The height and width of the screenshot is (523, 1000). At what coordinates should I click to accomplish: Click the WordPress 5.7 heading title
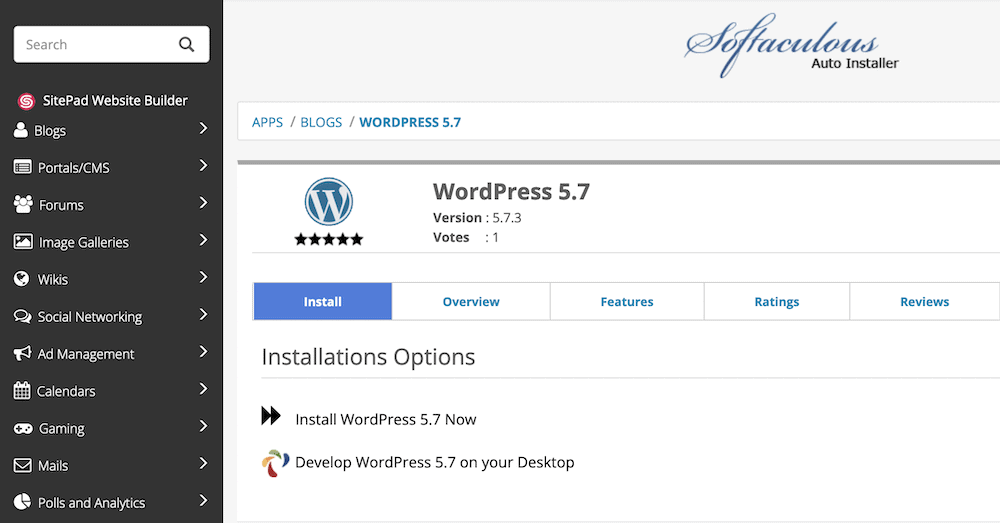click(511, 191)
